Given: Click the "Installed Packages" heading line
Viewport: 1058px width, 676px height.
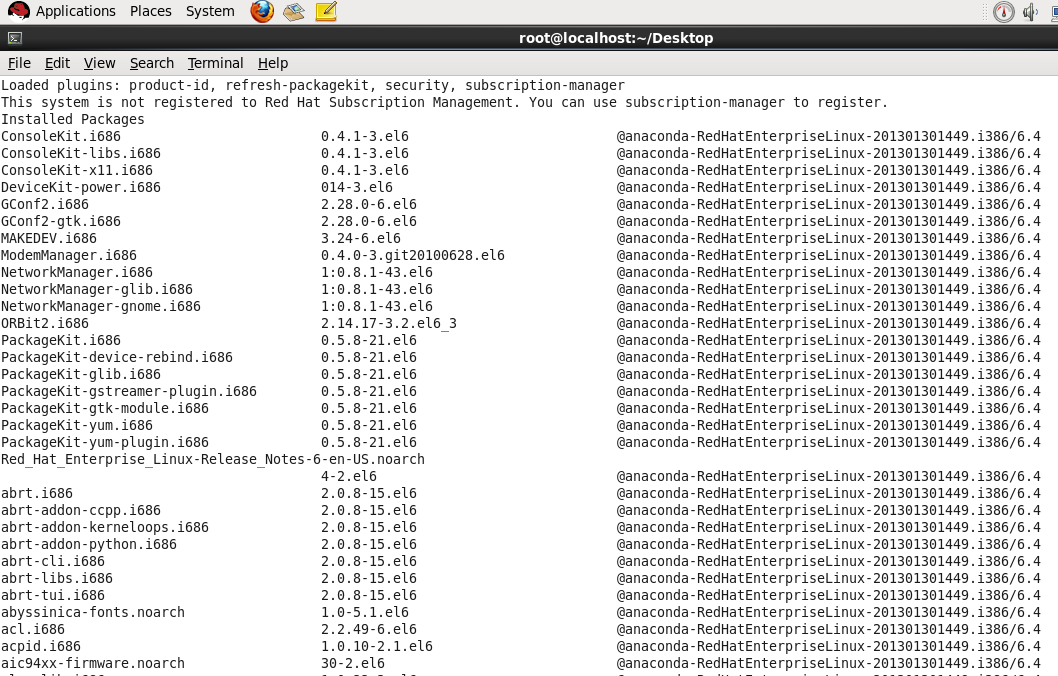Looking at the screenshot, I should pos(73,119).
